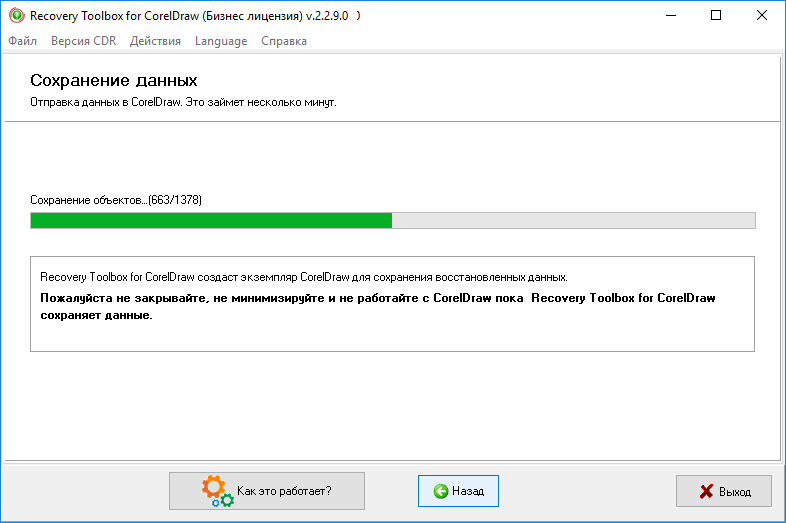Open the Справка menu
The height and width of the screenshot is (523, 786).
coord(284,41)
